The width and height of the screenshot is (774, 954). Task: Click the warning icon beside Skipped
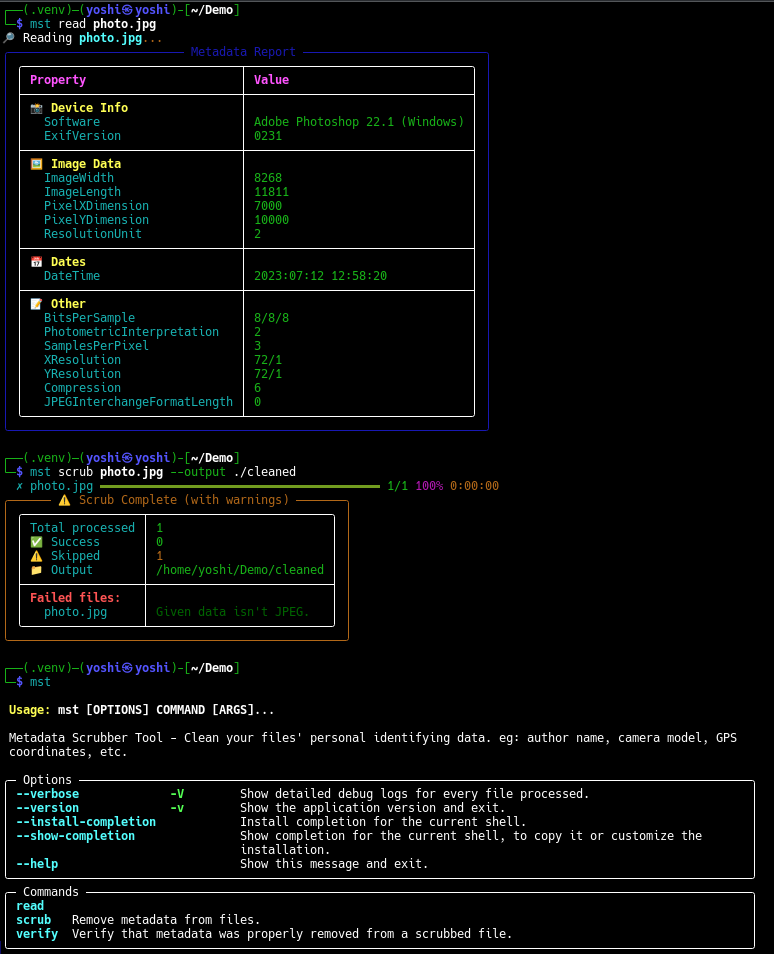(x=37, y=556)
